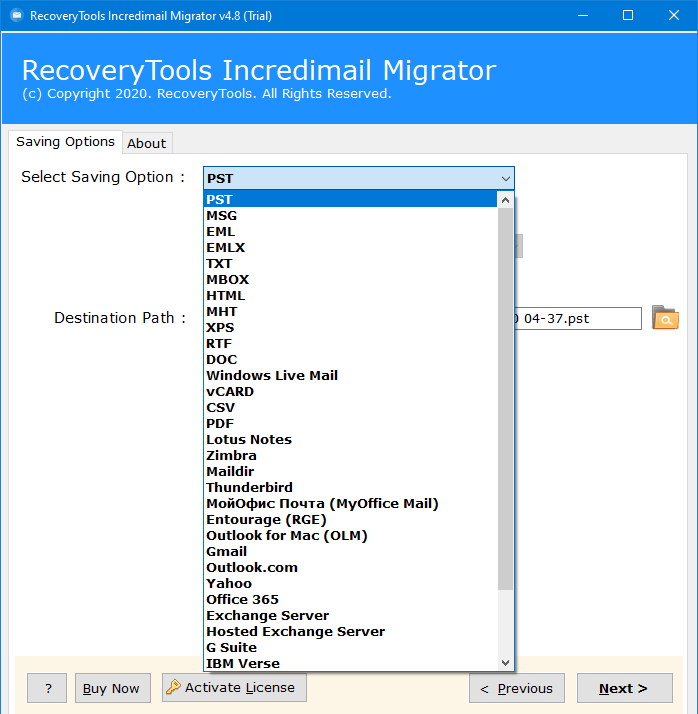This screenshot has height=714, width=698.
Task: Pick IBM Verse option
Action: click(x=350, y=663)
